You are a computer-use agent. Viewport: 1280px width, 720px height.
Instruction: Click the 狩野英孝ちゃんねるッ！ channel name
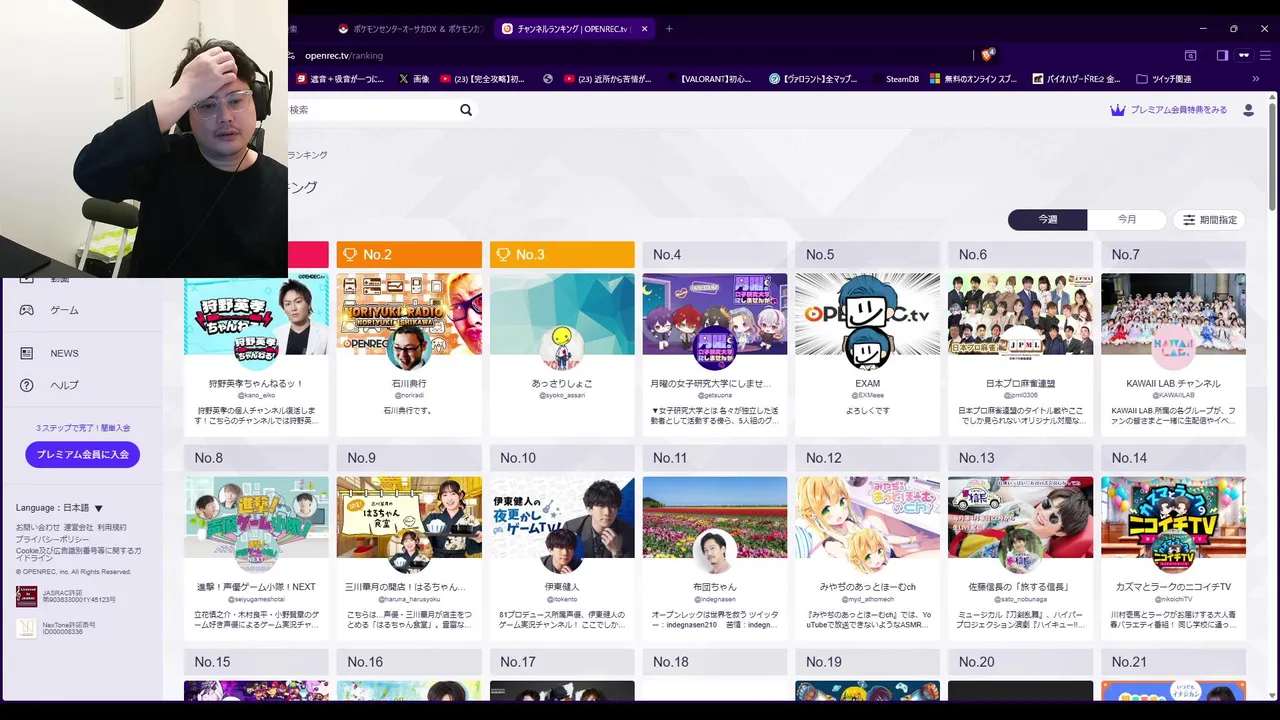(256, 384)
